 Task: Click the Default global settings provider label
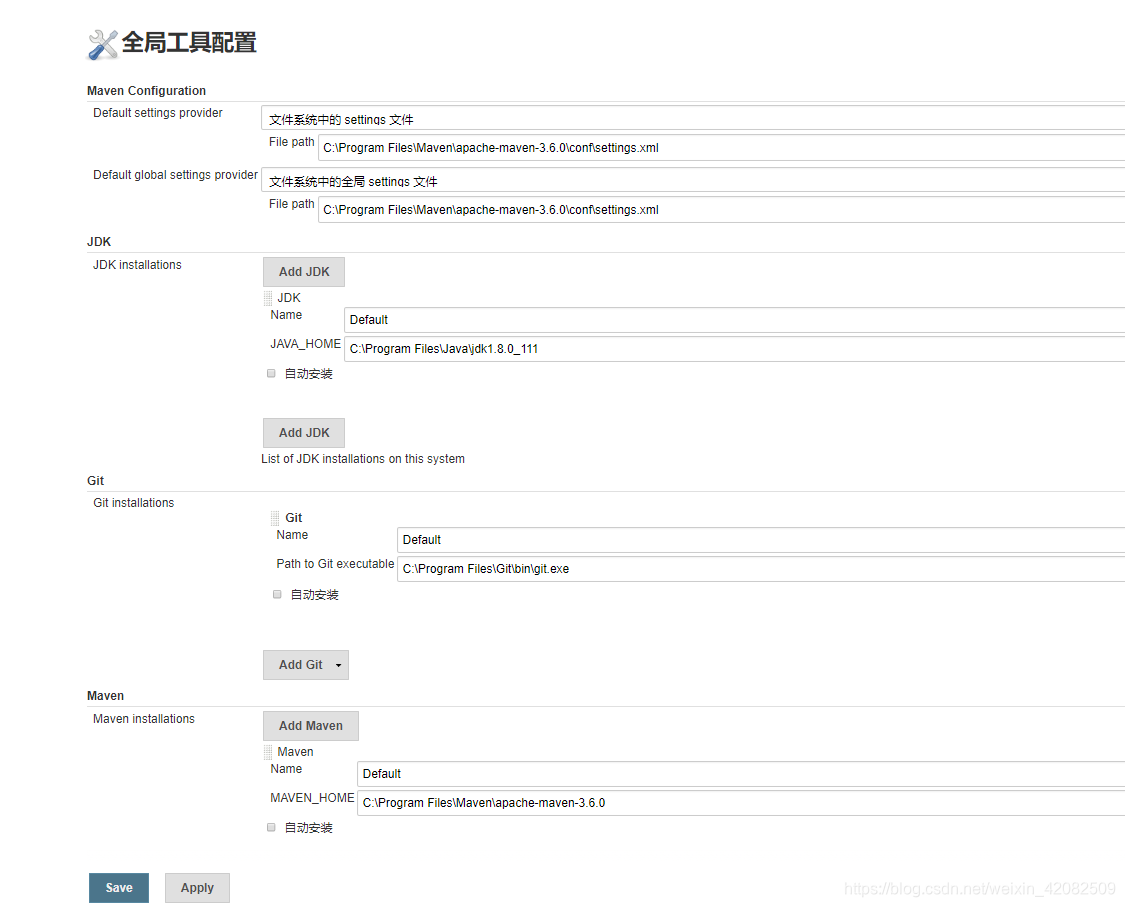pyautogui.click(x=175, y=175)
